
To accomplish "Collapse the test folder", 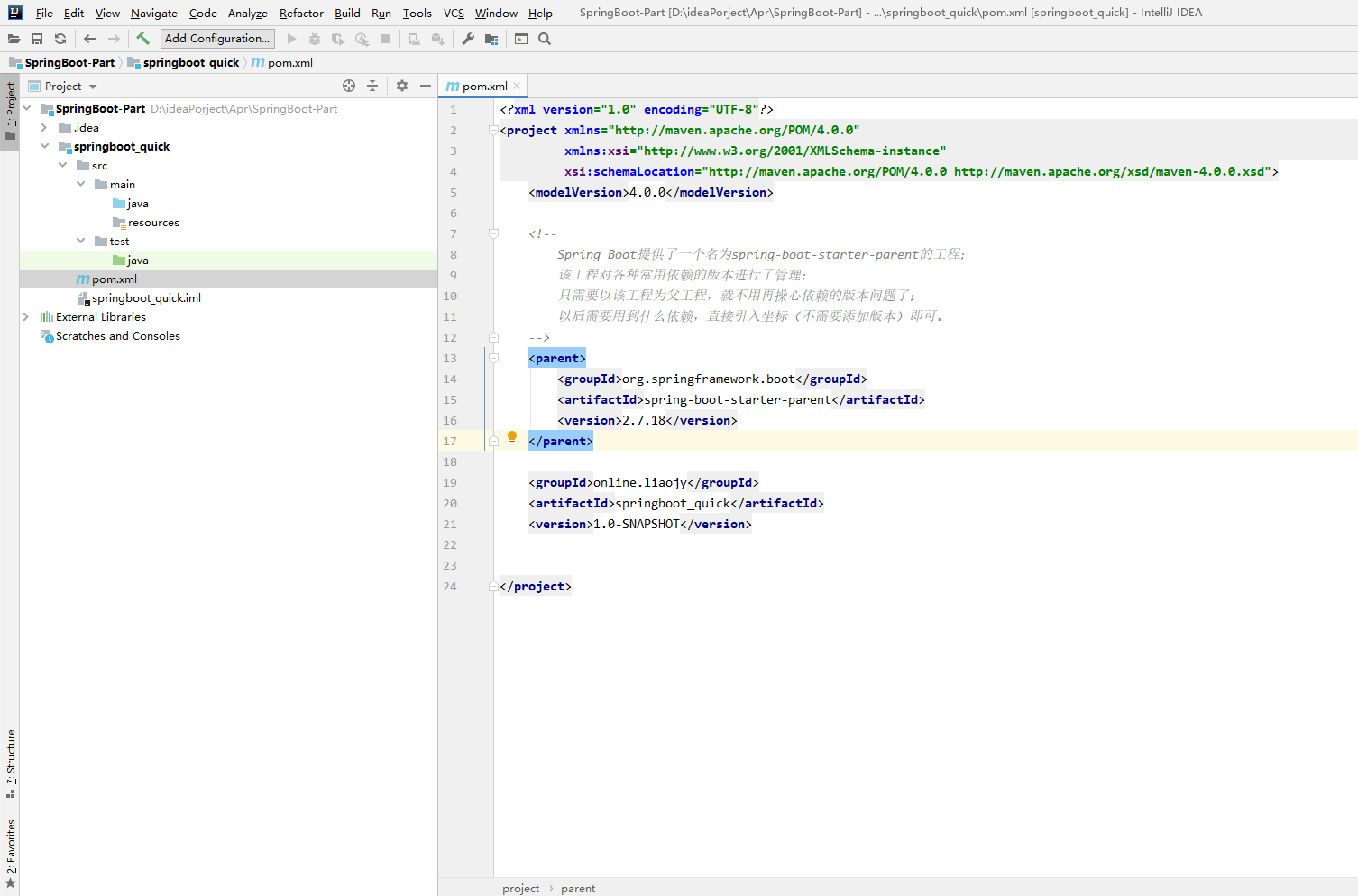I will point(81,241).
